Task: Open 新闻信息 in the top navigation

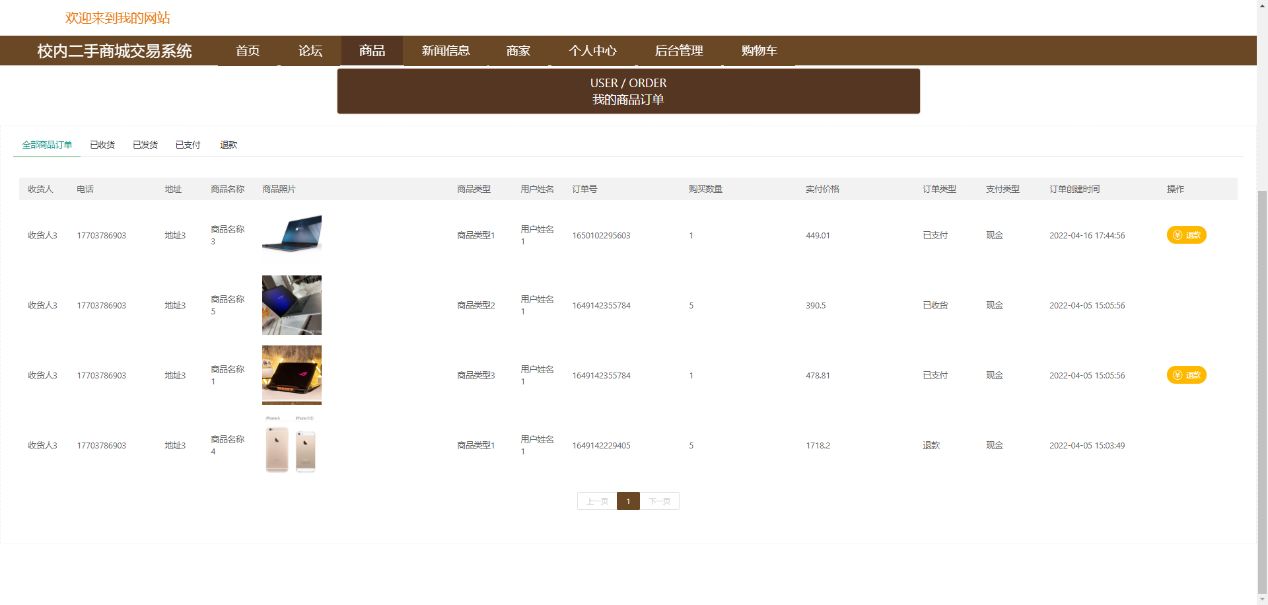Action: pyautogui.click(x=446, y=51)
